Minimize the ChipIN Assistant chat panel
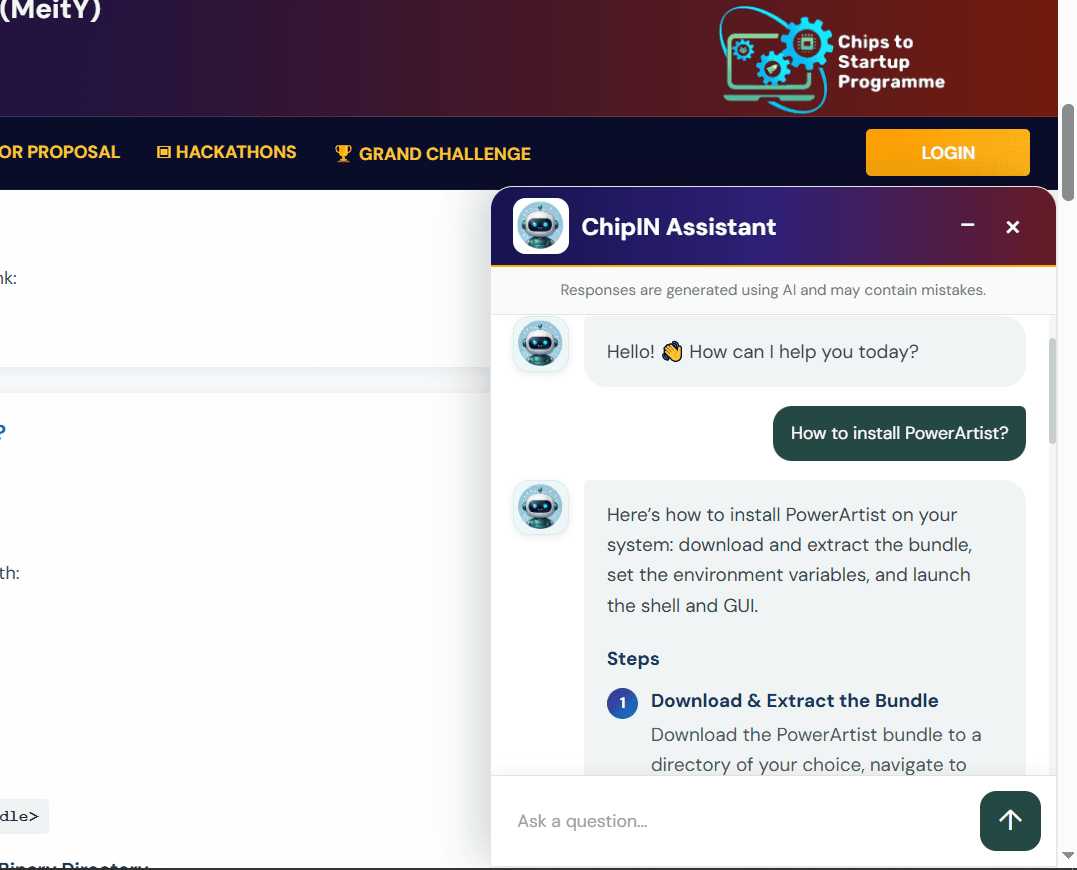 (967, 225)
